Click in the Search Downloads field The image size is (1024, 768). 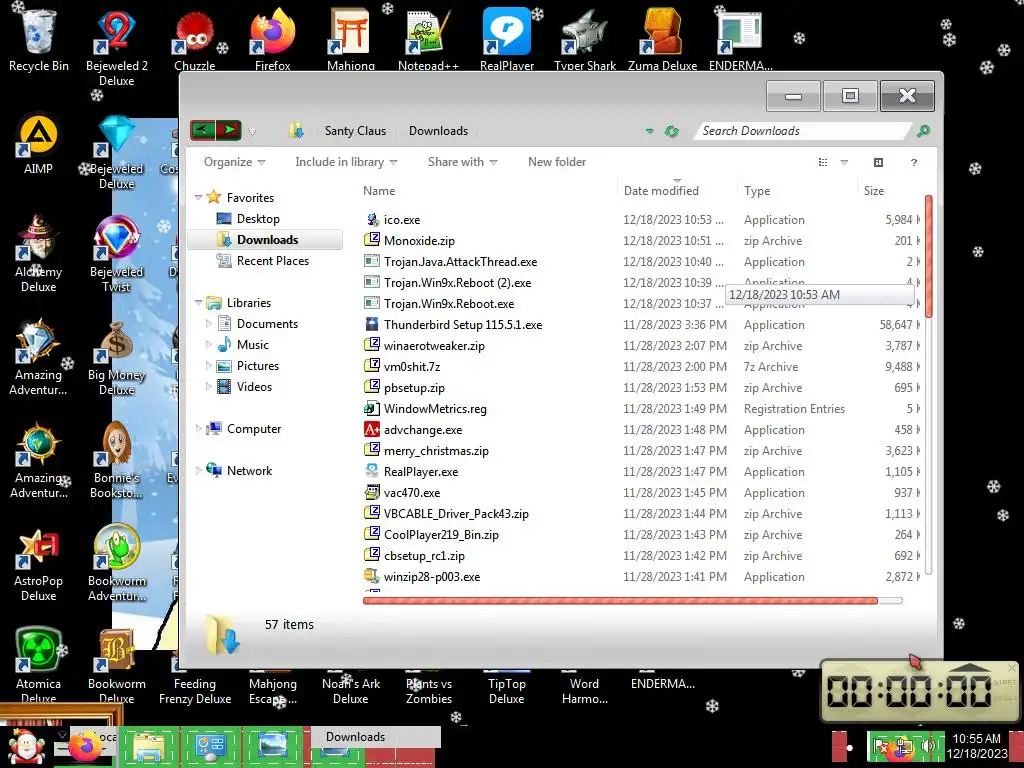click(803, 131)
